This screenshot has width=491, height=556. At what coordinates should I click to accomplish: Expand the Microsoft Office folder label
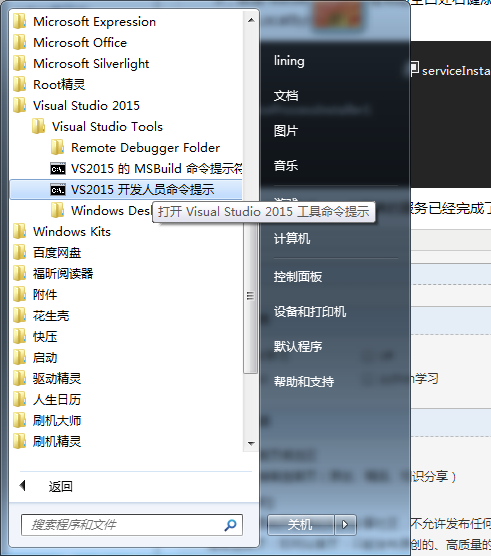coord(80,43)
